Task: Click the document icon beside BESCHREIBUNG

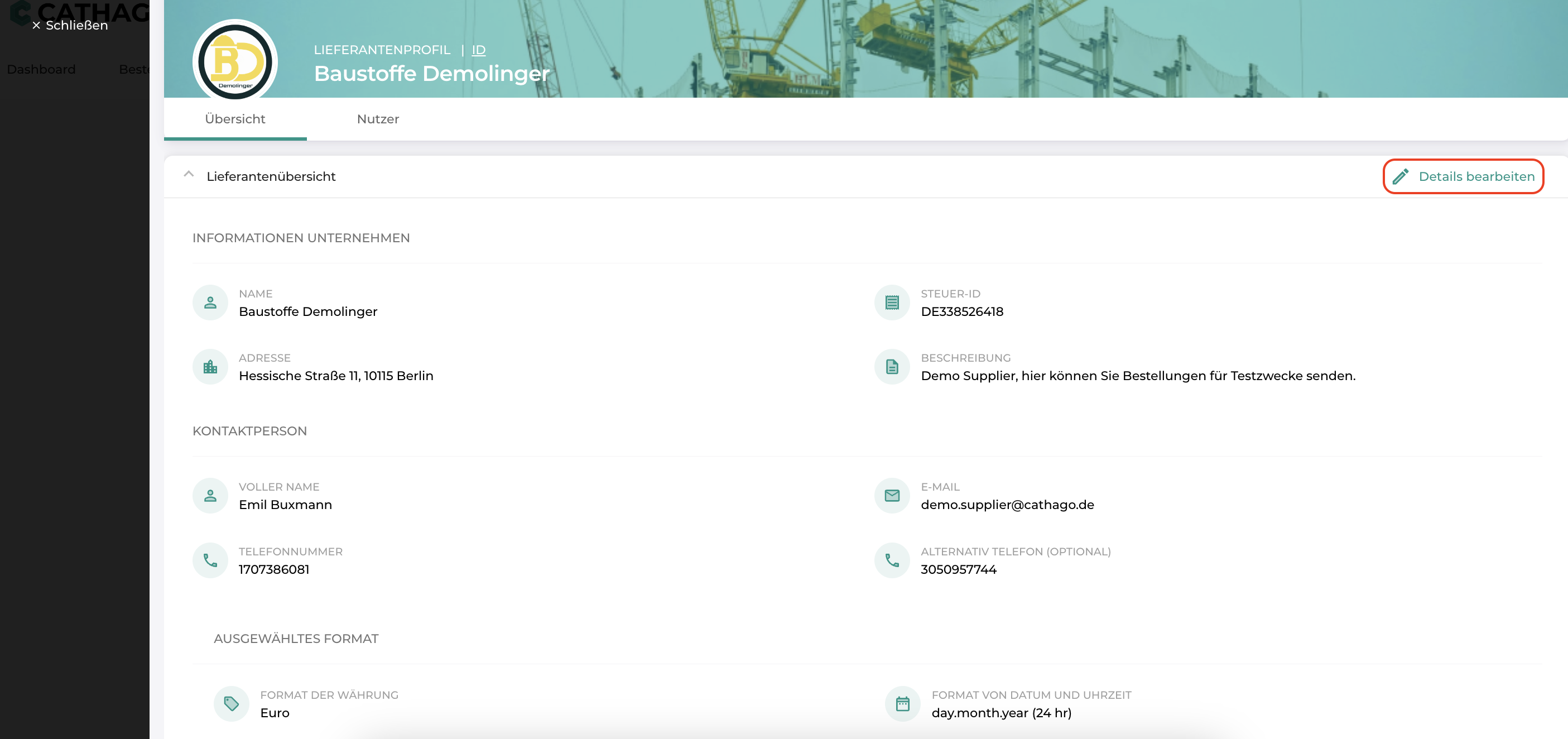Action: tap(892, 367)
